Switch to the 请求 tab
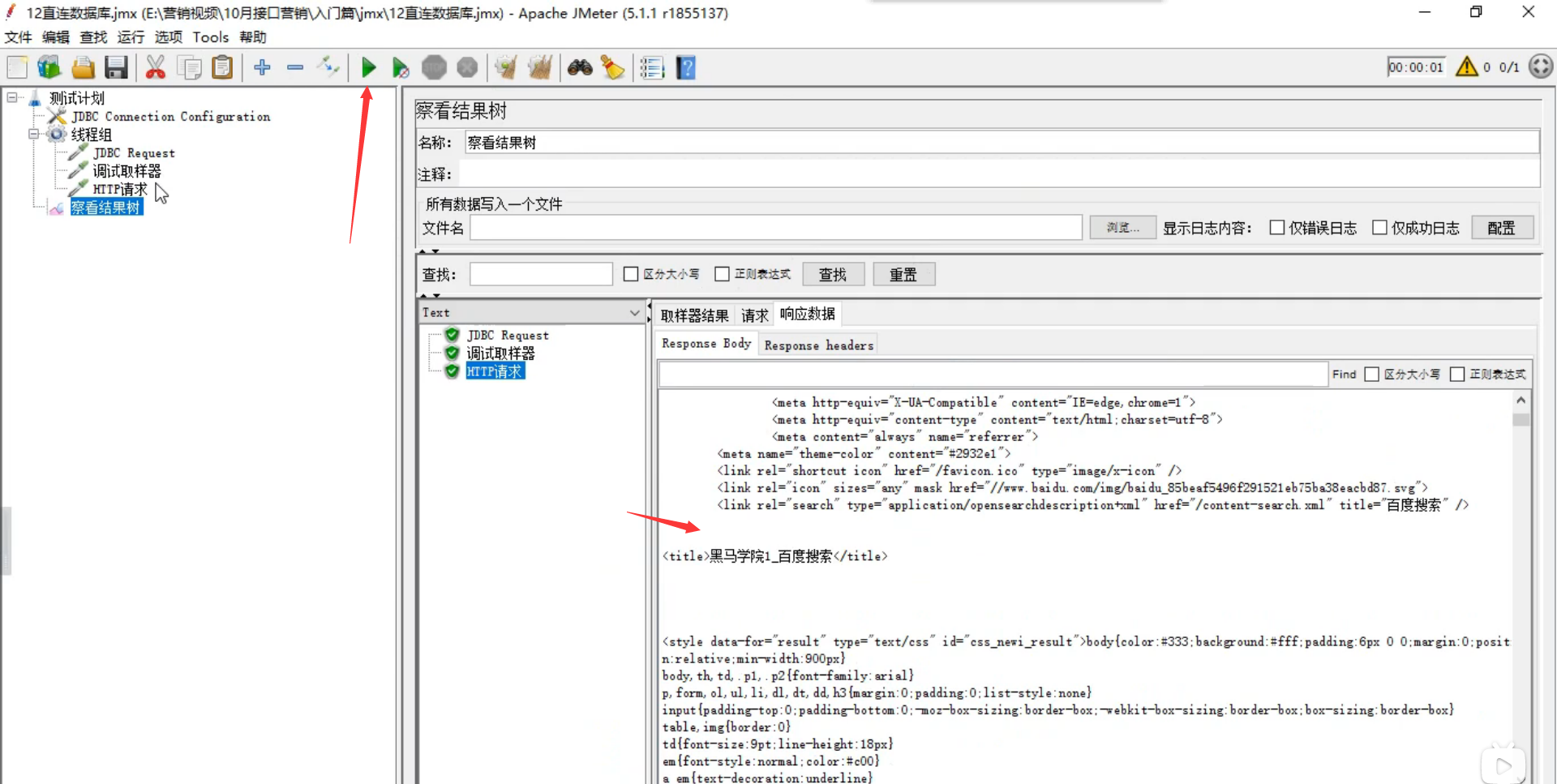The width and height of the screenshot is (1557, 784). [754, 315]
